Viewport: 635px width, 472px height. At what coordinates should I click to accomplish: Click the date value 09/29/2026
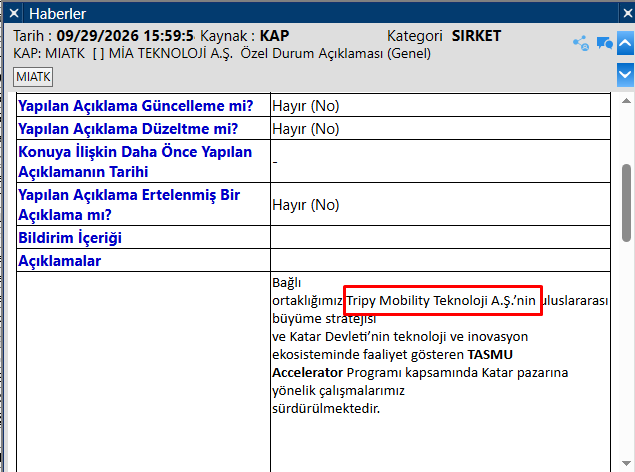click(98, 36)
